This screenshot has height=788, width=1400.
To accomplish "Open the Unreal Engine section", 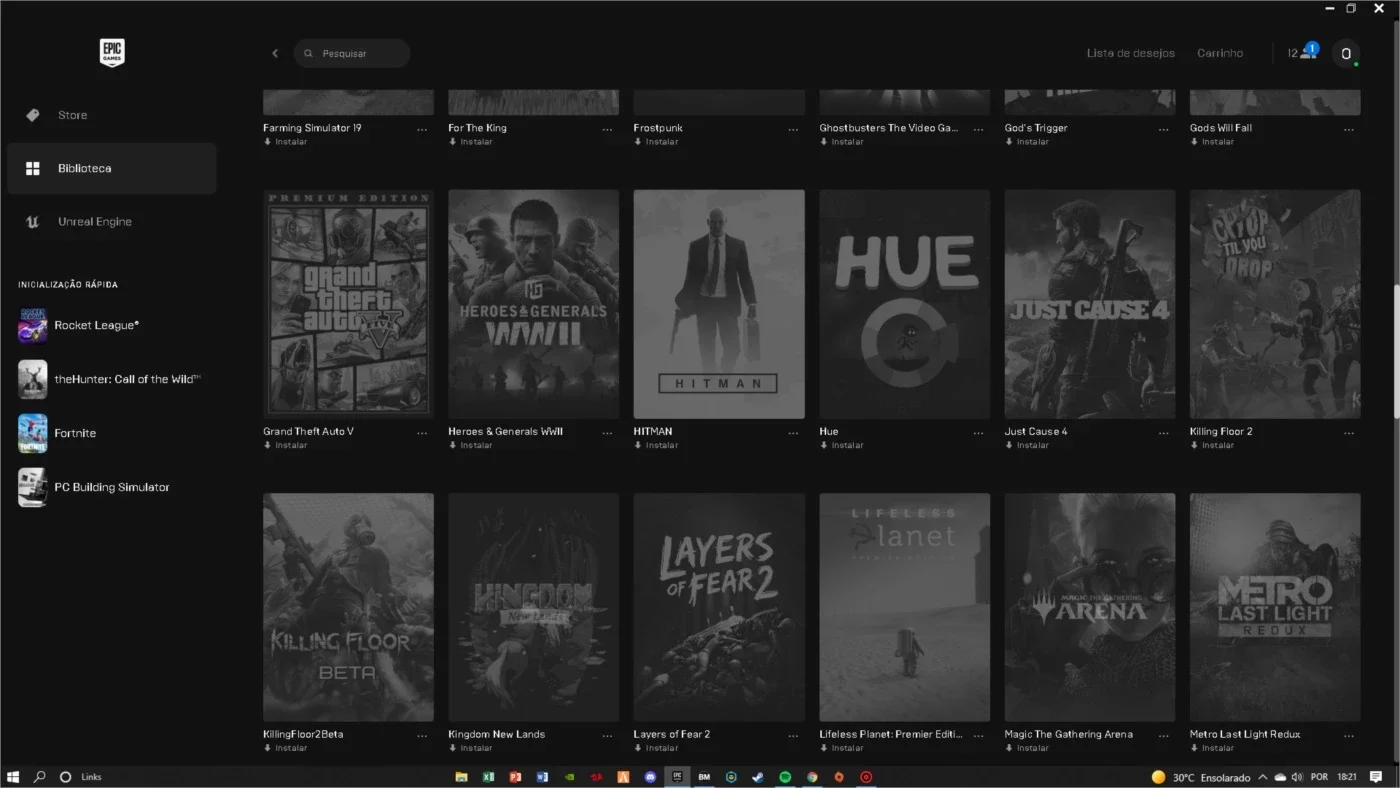I will coord(111,222).
